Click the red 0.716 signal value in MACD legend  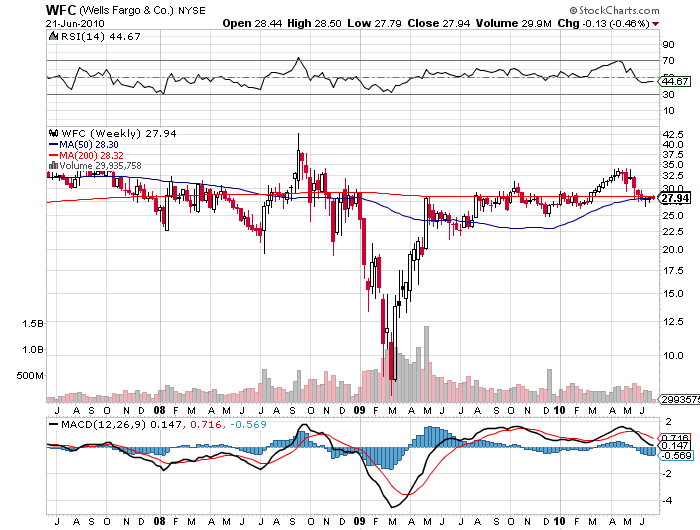(x=206, y=424)
